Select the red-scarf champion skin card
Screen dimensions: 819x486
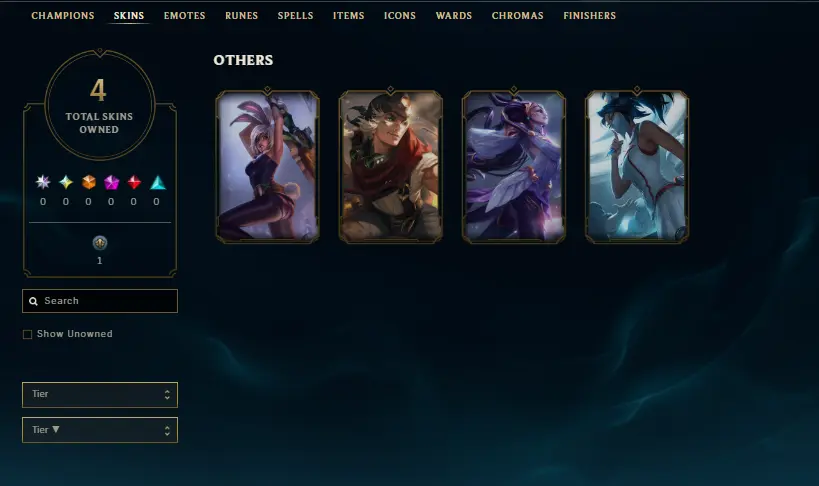[x=391, y=166]
